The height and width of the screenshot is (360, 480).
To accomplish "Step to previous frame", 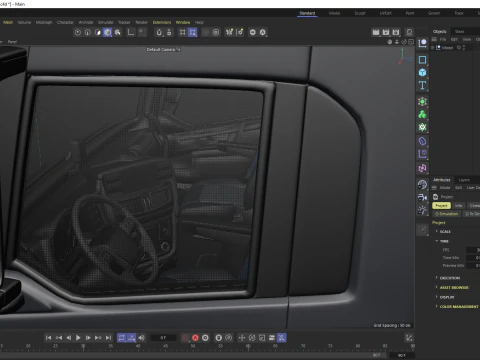I will click(x=68, y=338).
